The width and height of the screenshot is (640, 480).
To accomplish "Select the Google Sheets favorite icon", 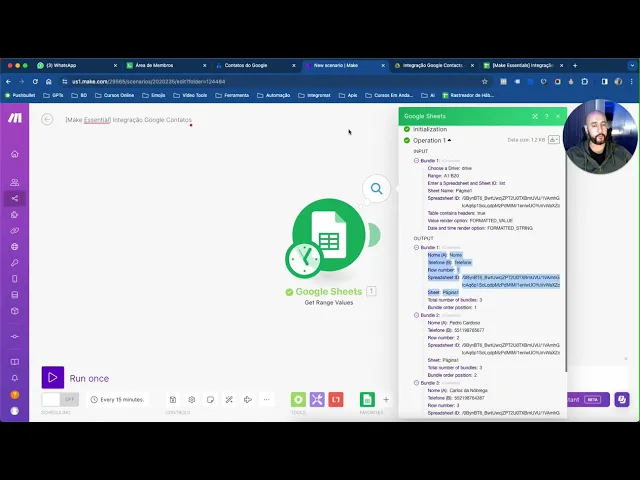I will [367, 400].
